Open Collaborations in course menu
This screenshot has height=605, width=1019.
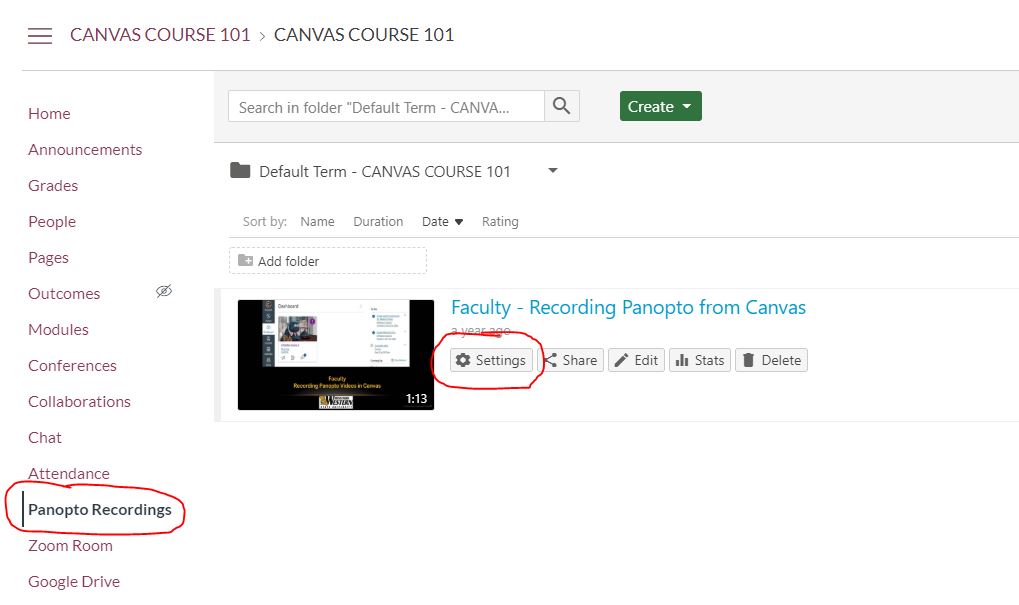(79, 402)
